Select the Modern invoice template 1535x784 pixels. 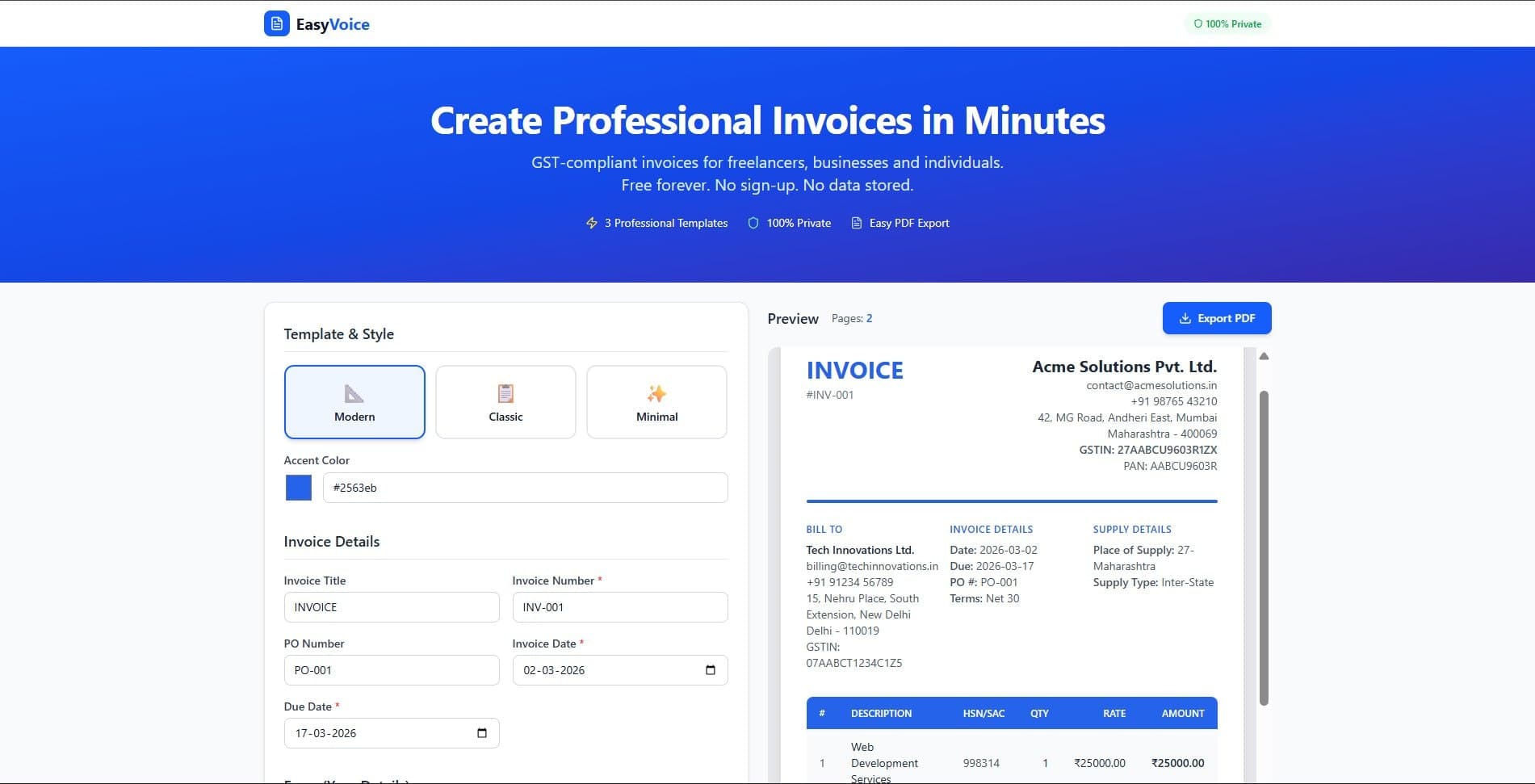(354, 401)
